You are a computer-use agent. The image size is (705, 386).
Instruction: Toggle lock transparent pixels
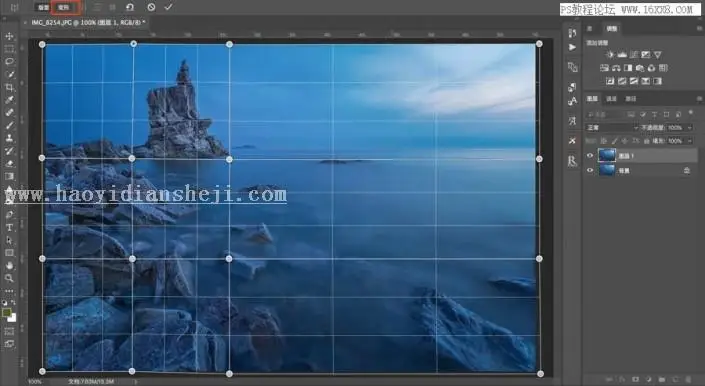604,141
